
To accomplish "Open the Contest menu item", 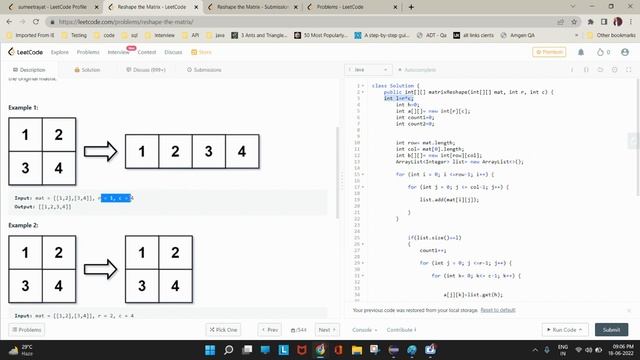I will coord(147,52).
